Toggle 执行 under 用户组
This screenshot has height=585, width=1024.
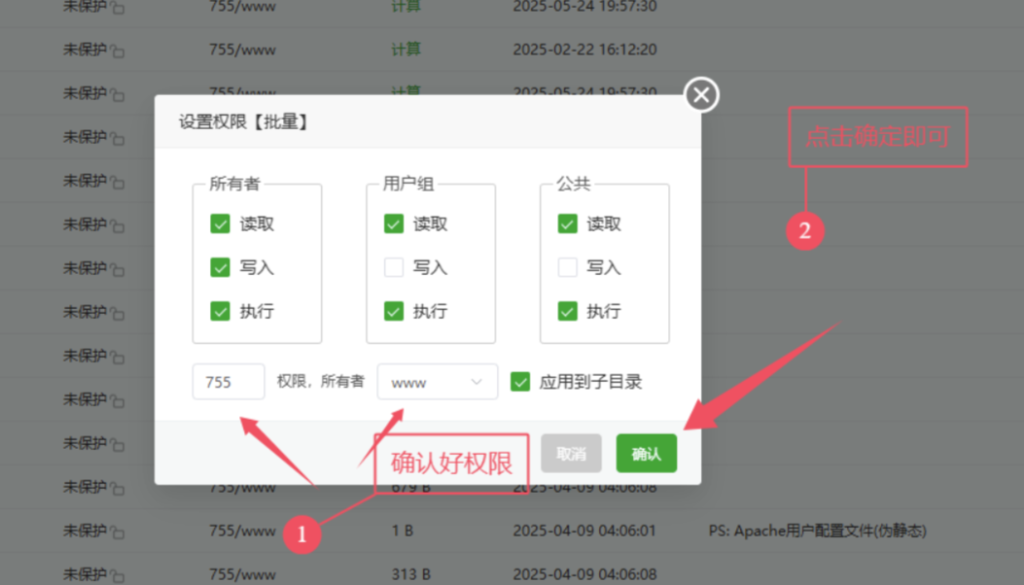click(x=393, y=311)
